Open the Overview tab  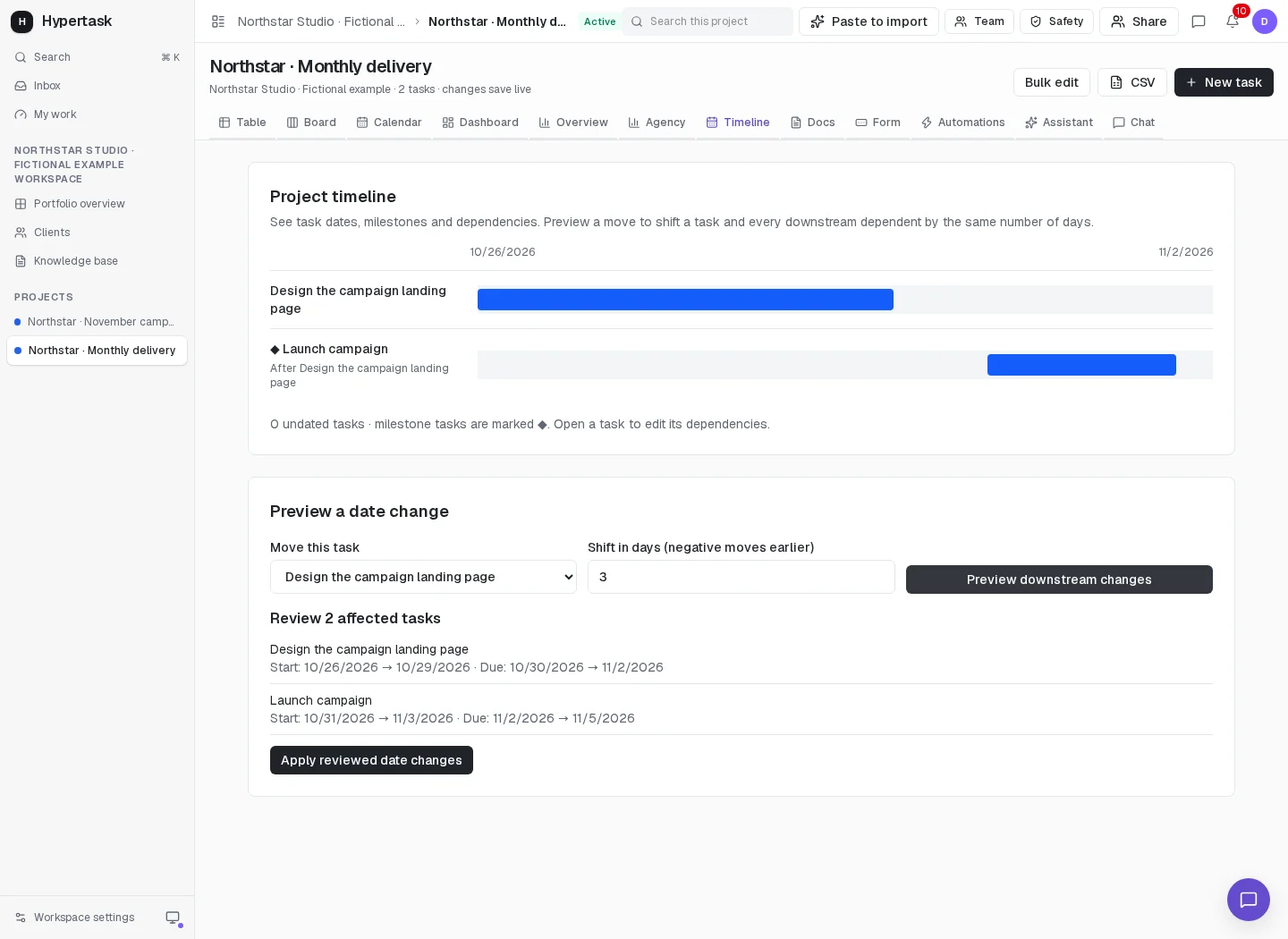[573, 123]
